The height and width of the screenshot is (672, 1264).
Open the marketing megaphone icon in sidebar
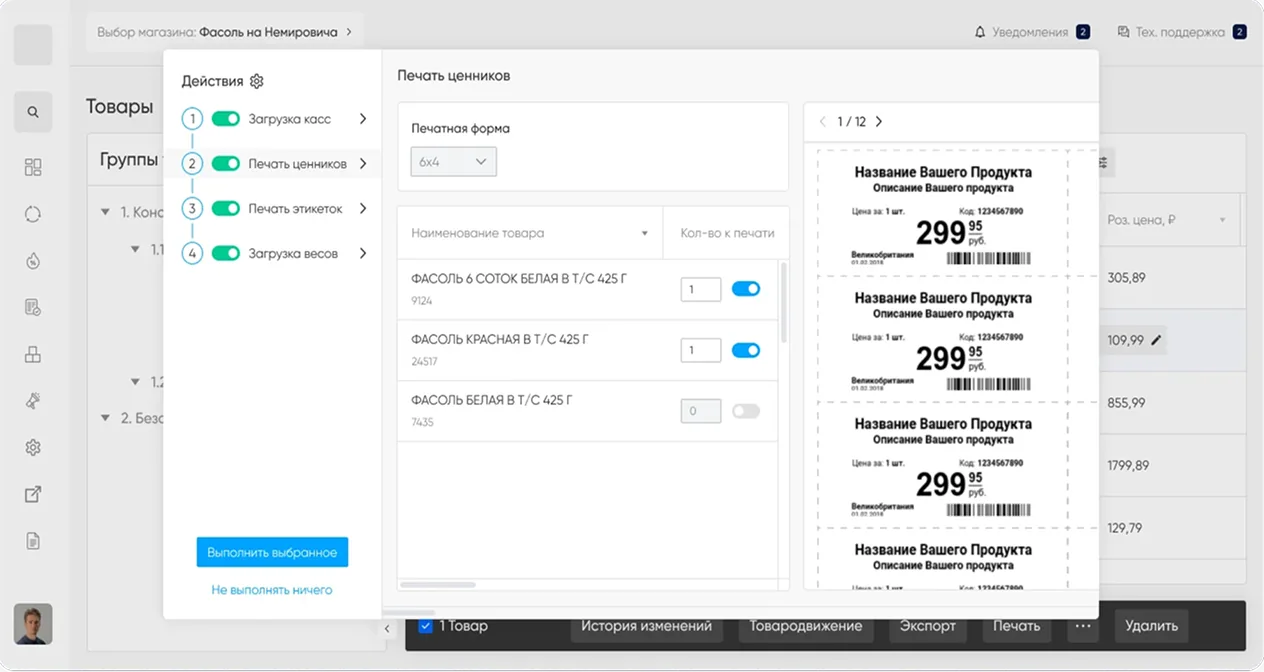pos(33,401)
